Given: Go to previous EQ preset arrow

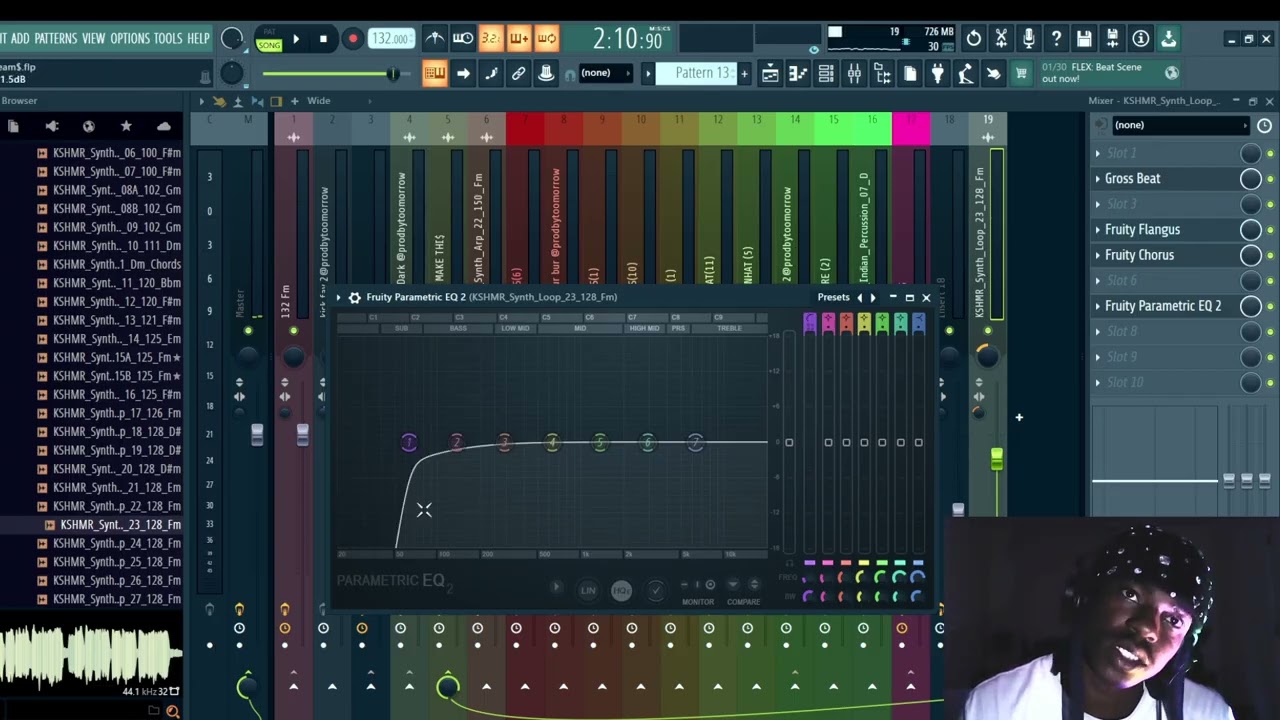Looking at the screenshot, I should click(x=859, y=297).
